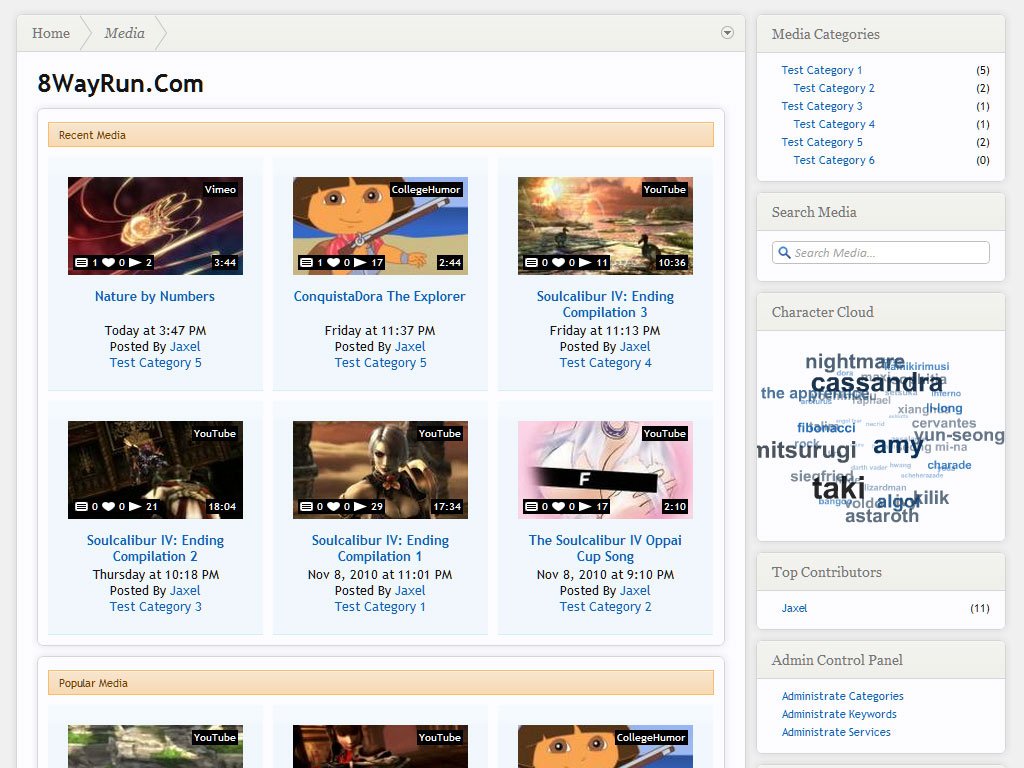Click comments icon on Ending Compilation 1 thumbnail
The image size is (1024, 768).
306,506
